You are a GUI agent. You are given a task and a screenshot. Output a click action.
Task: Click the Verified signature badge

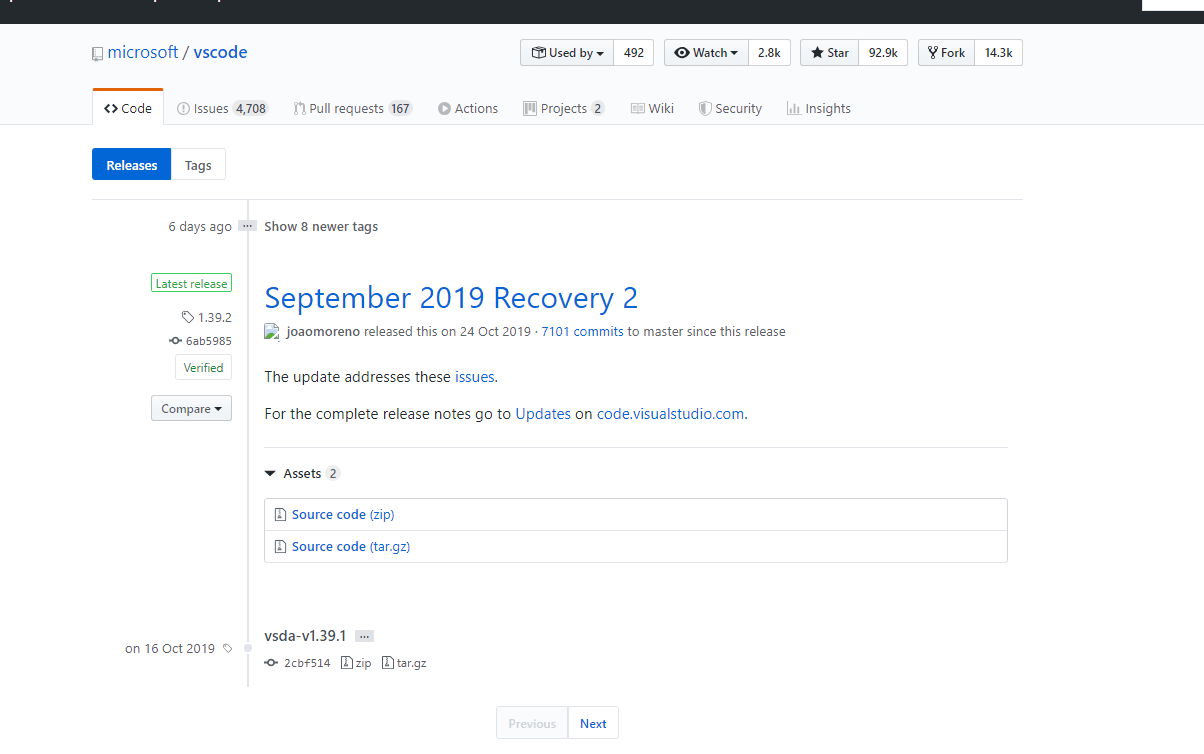pyautogui.click(x=203, y=367)
